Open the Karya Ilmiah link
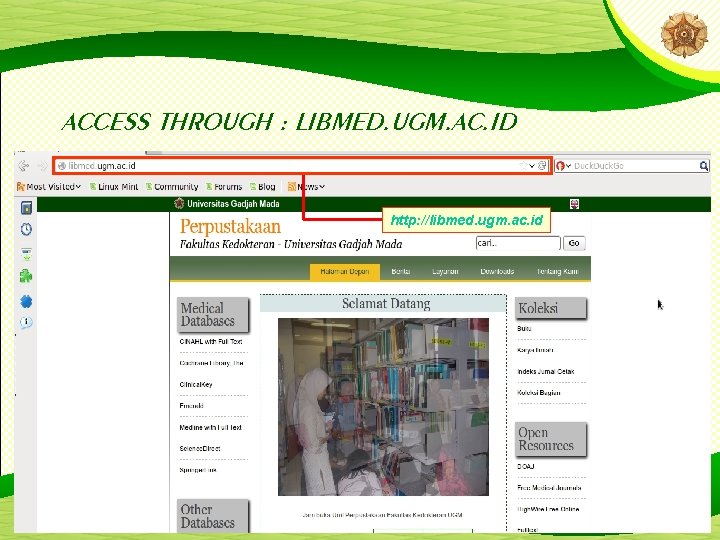Viewport: 720px width, 540px height. pyautogui.click(x=535, y=350)
